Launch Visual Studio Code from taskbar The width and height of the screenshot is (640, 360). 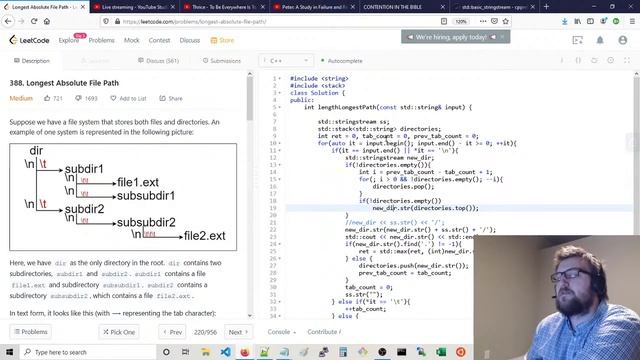[225, 352]
